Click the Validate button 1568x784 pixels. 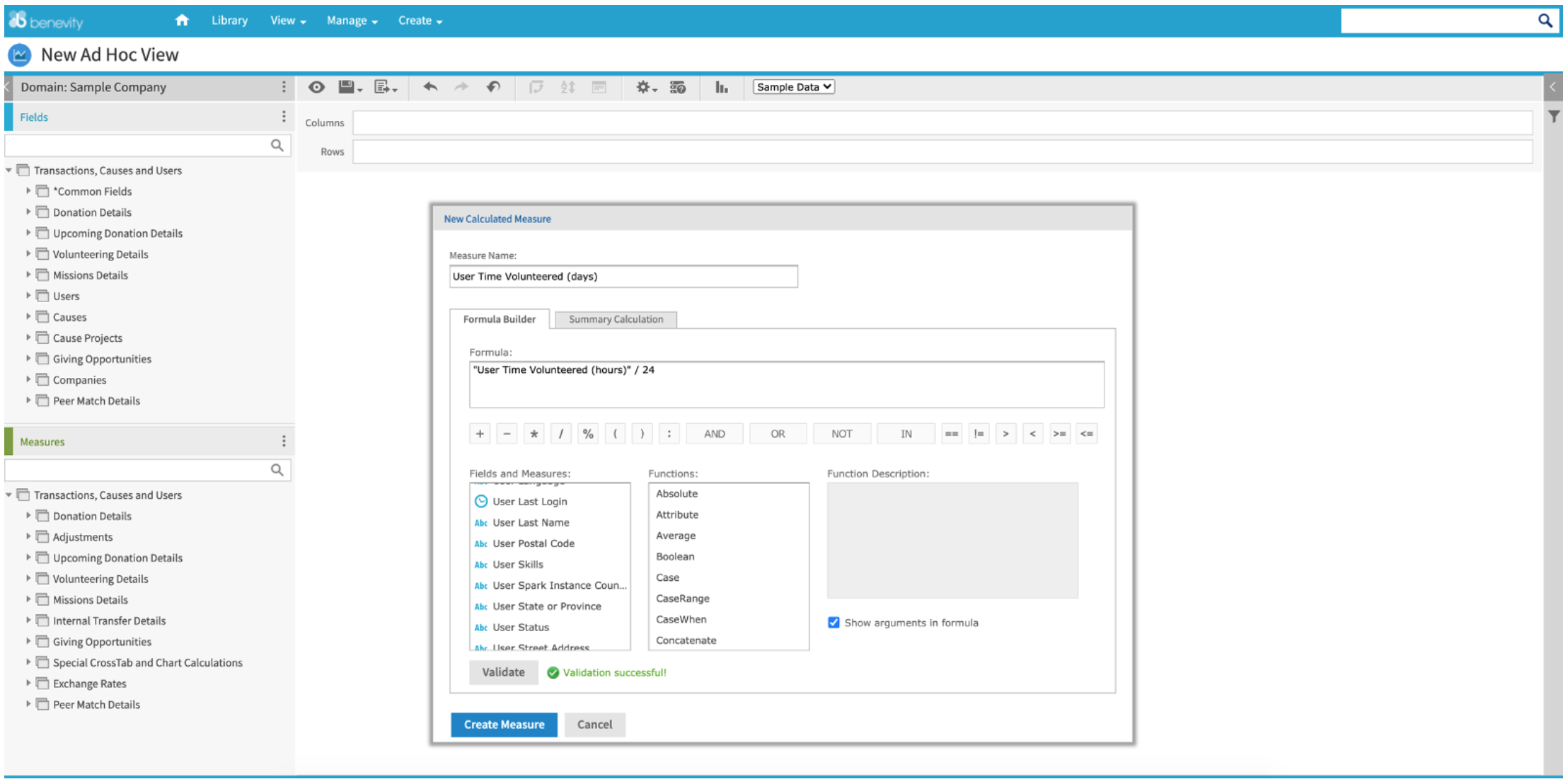[503, 672]
